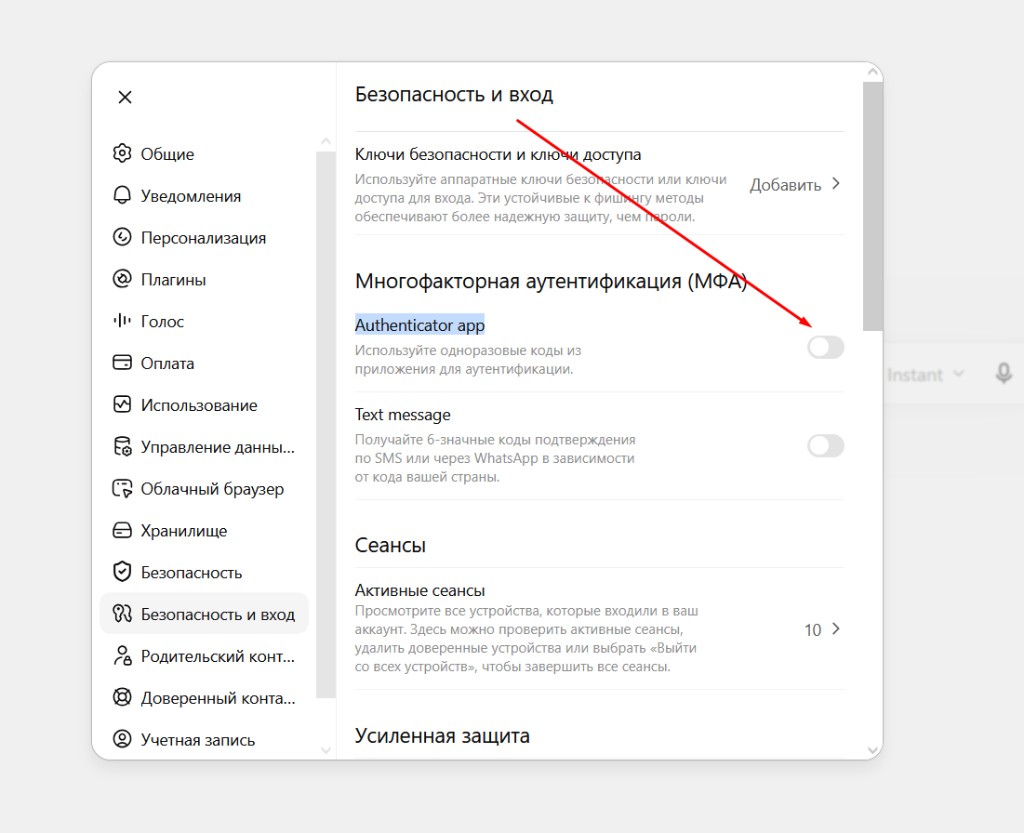Click the content pane scroll up arrow

[872, 72]
